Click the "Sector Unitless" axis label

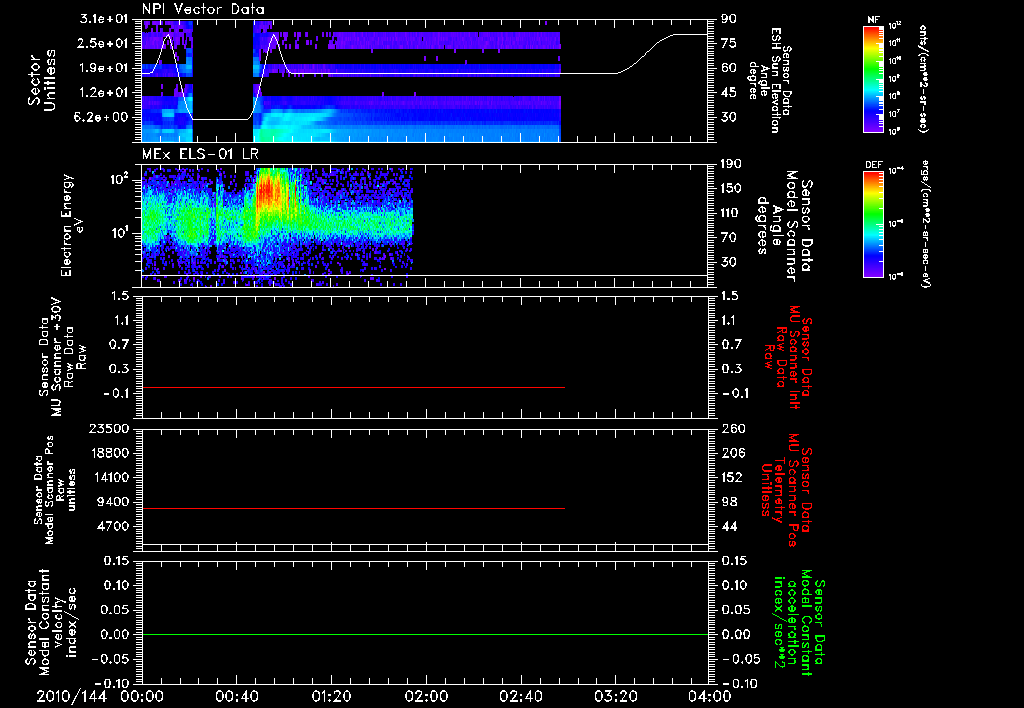[41, 80]
